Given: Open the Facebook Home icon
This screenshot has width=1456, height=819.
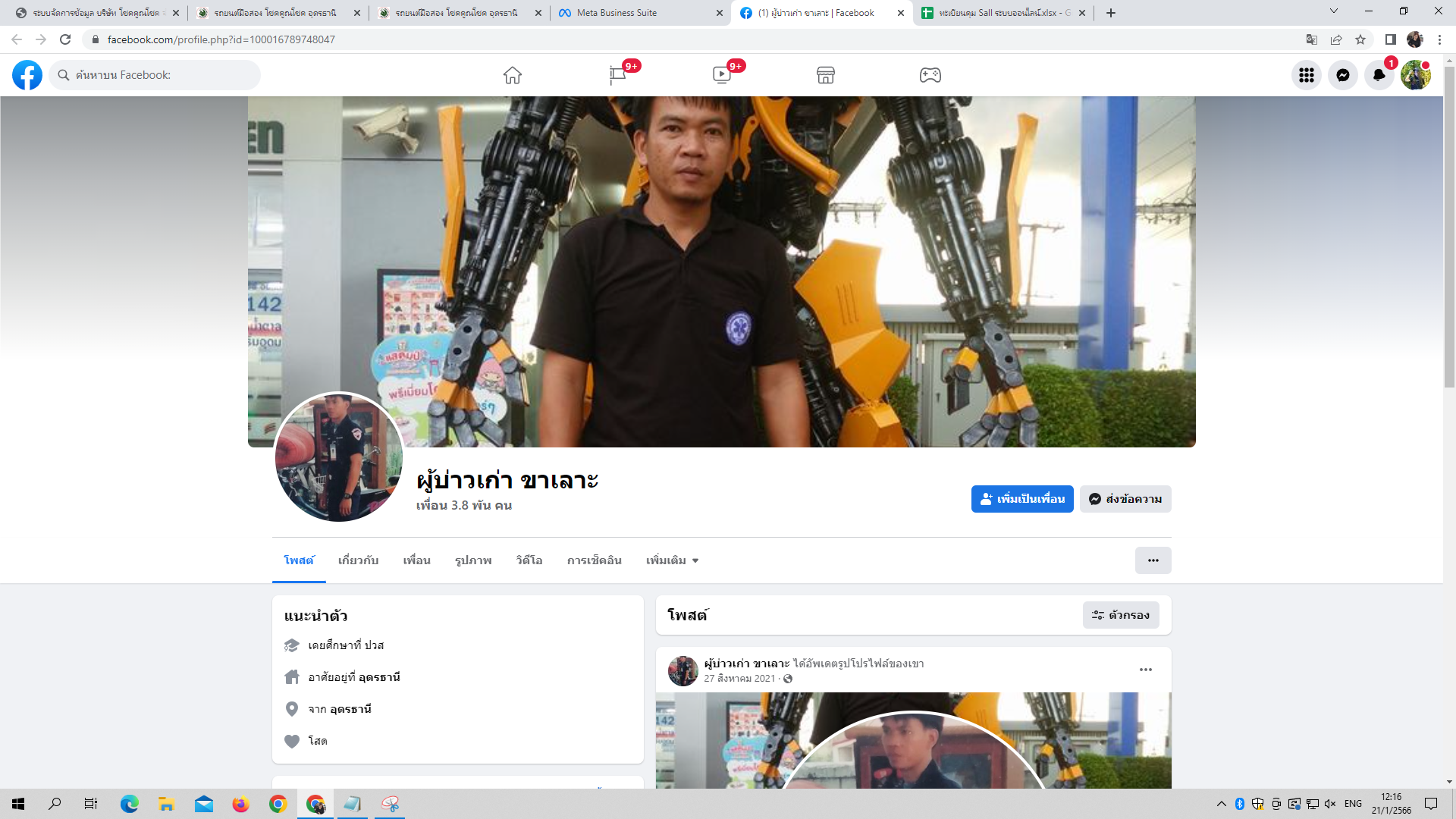Looking at the screenshot, I should coord(513,75).
